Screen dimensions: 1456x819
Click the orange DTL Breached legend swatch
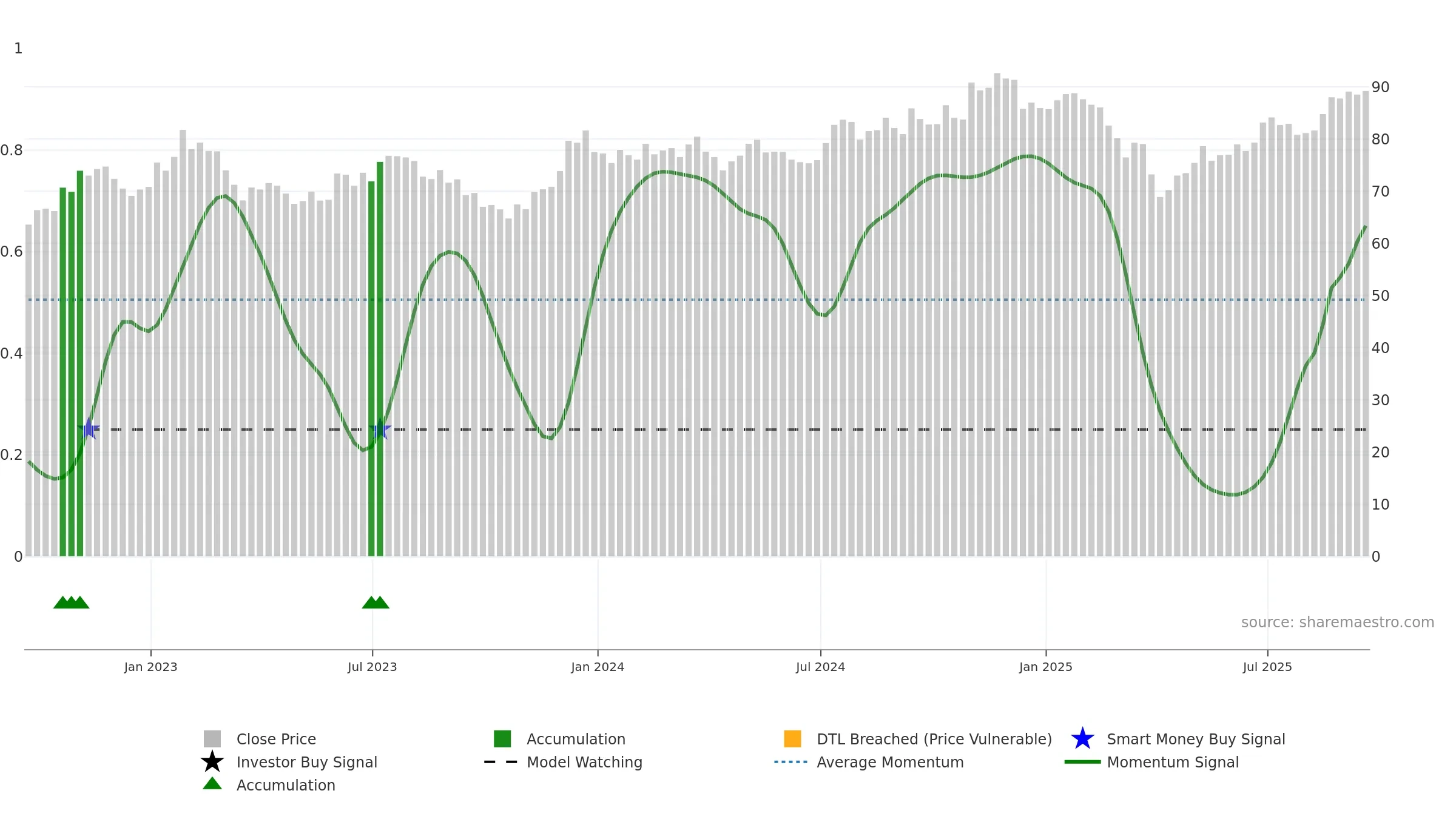792,739
